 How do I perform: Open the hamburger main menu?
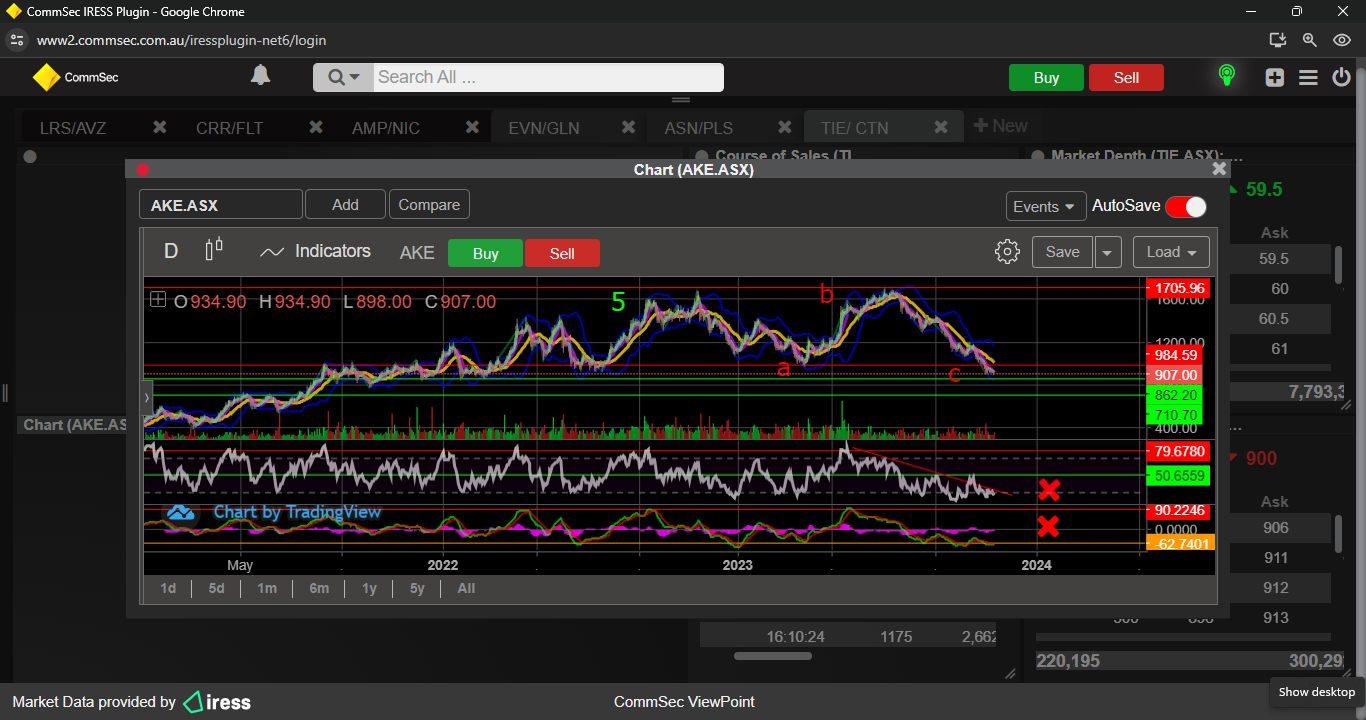tap(1308, 77)
